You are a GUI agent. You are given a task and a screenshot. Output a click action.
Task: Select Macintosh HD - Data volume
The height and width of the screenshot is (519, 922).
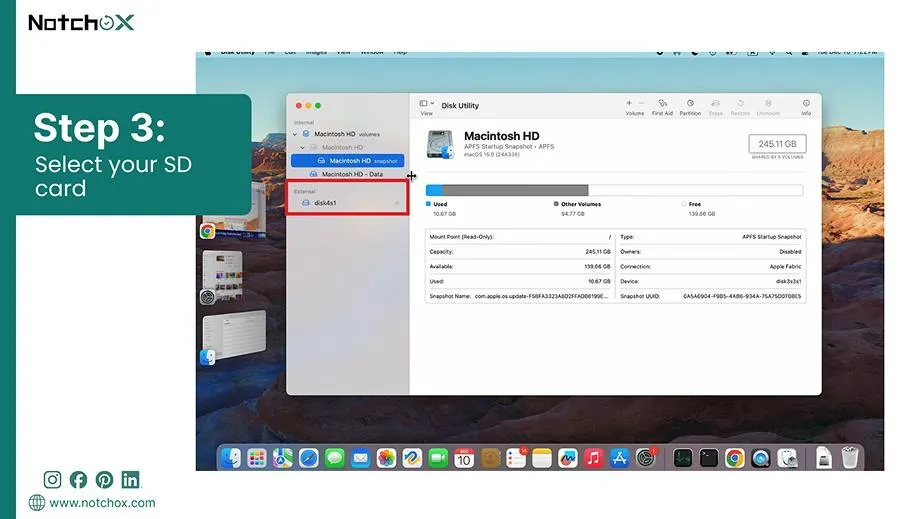[348, 174]
